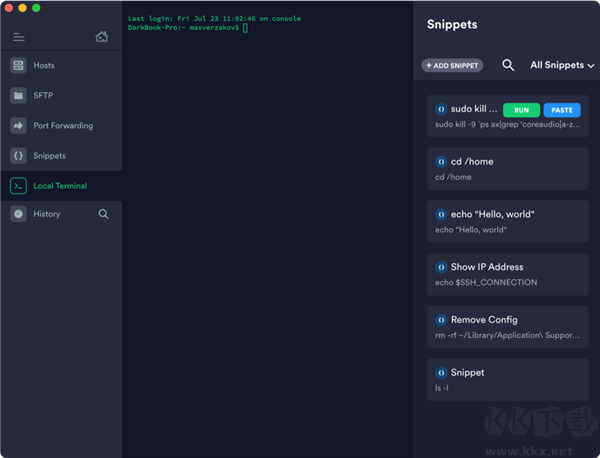Image resolution: width=600 pixels, height=458 pixels.
Task: Click the search icon beside History
Action: 103,214
